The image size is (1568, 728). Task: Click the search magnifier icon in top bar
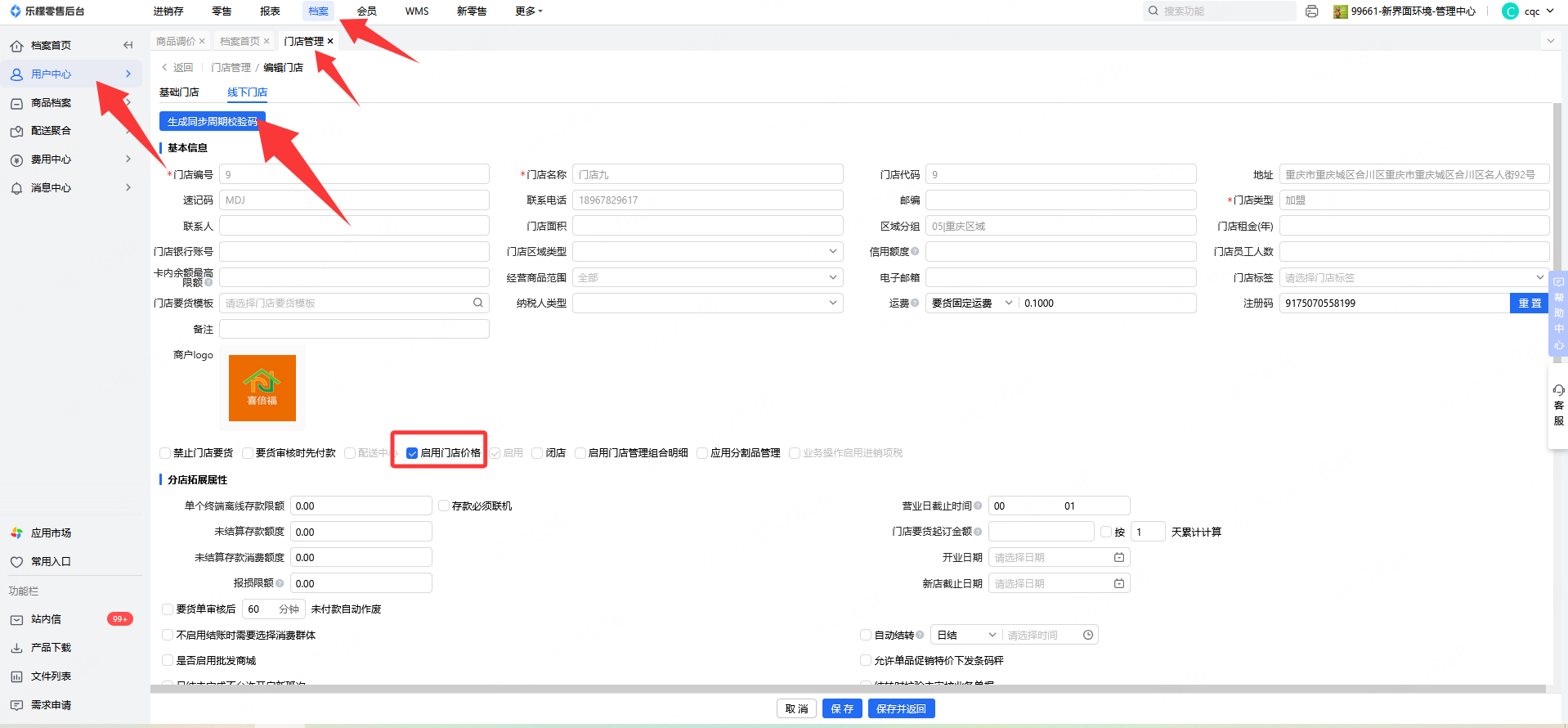[1154, 11]
